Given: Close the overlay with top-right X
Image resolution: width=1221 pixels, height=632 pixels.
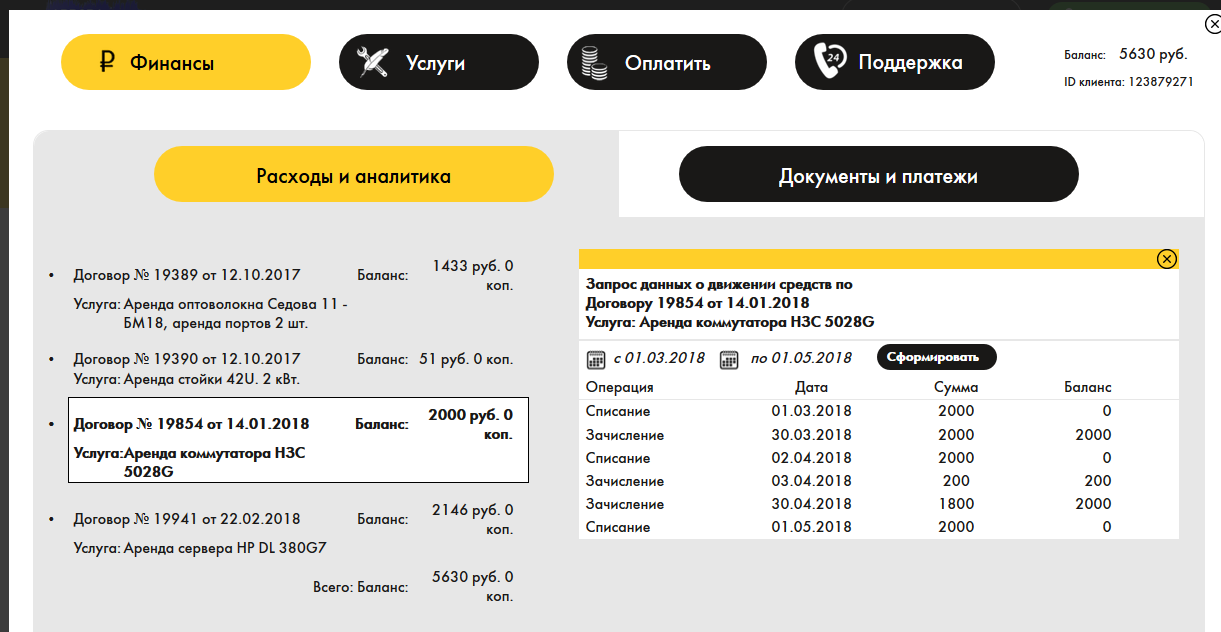Looking at the screenshot, I should click(x=1212, y=27).
